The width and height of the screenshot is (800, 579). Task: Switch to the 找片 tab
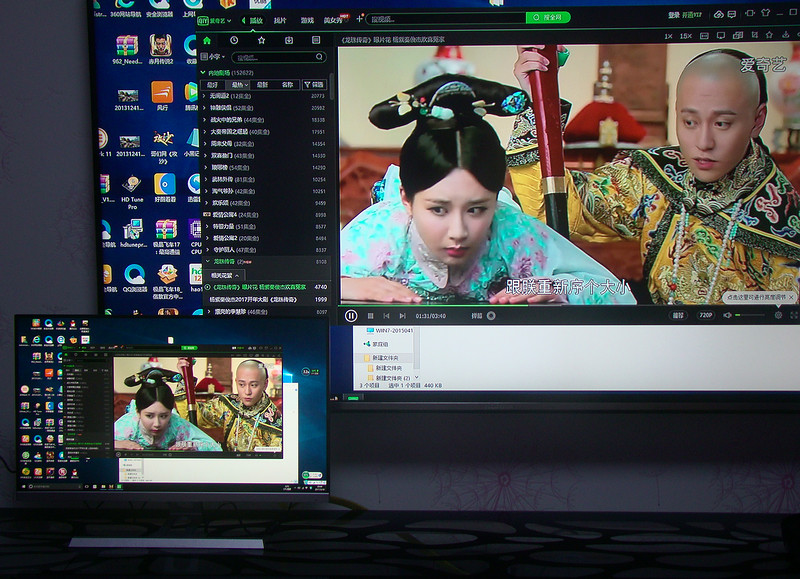(x=280, y=20)
